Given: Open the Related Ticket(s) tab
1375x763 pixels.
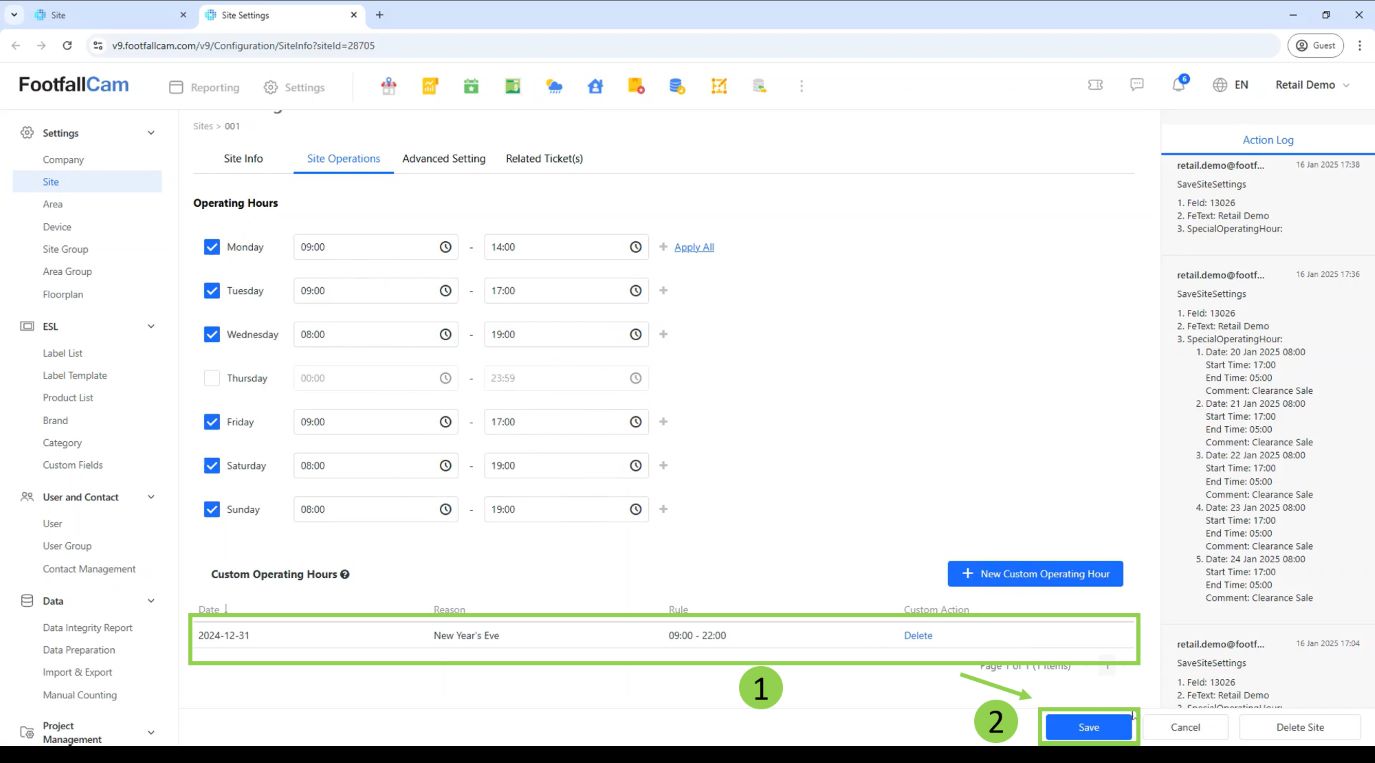Looking at the screenshot, I should coord(544,159).
